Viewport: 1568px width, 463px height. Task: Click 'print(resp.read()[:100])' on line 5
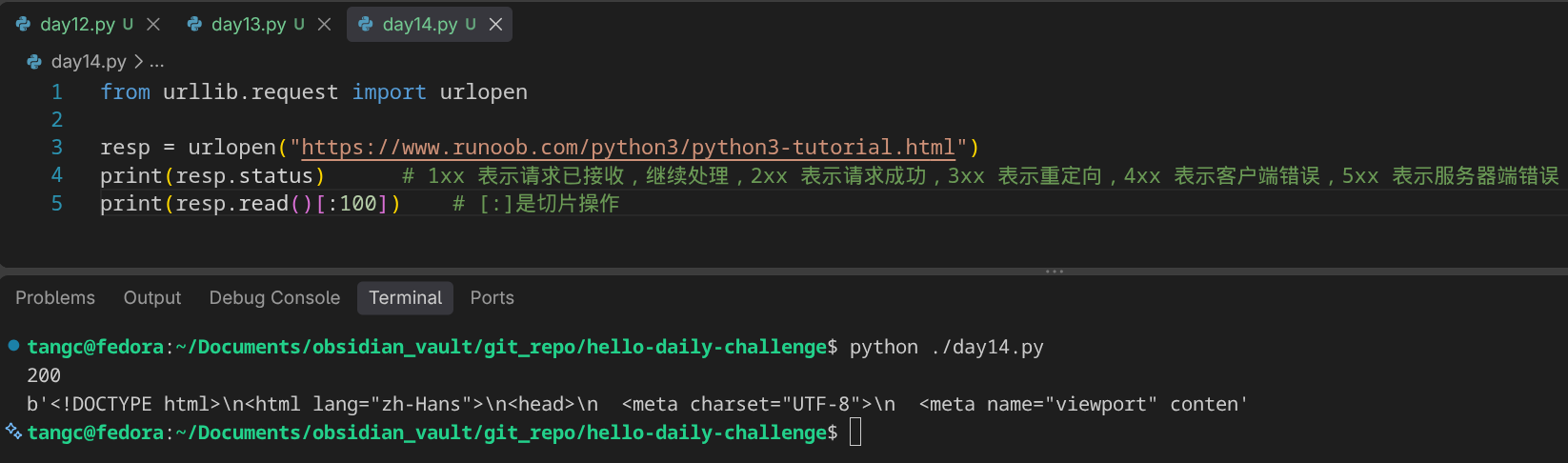[x=251, y=204]
